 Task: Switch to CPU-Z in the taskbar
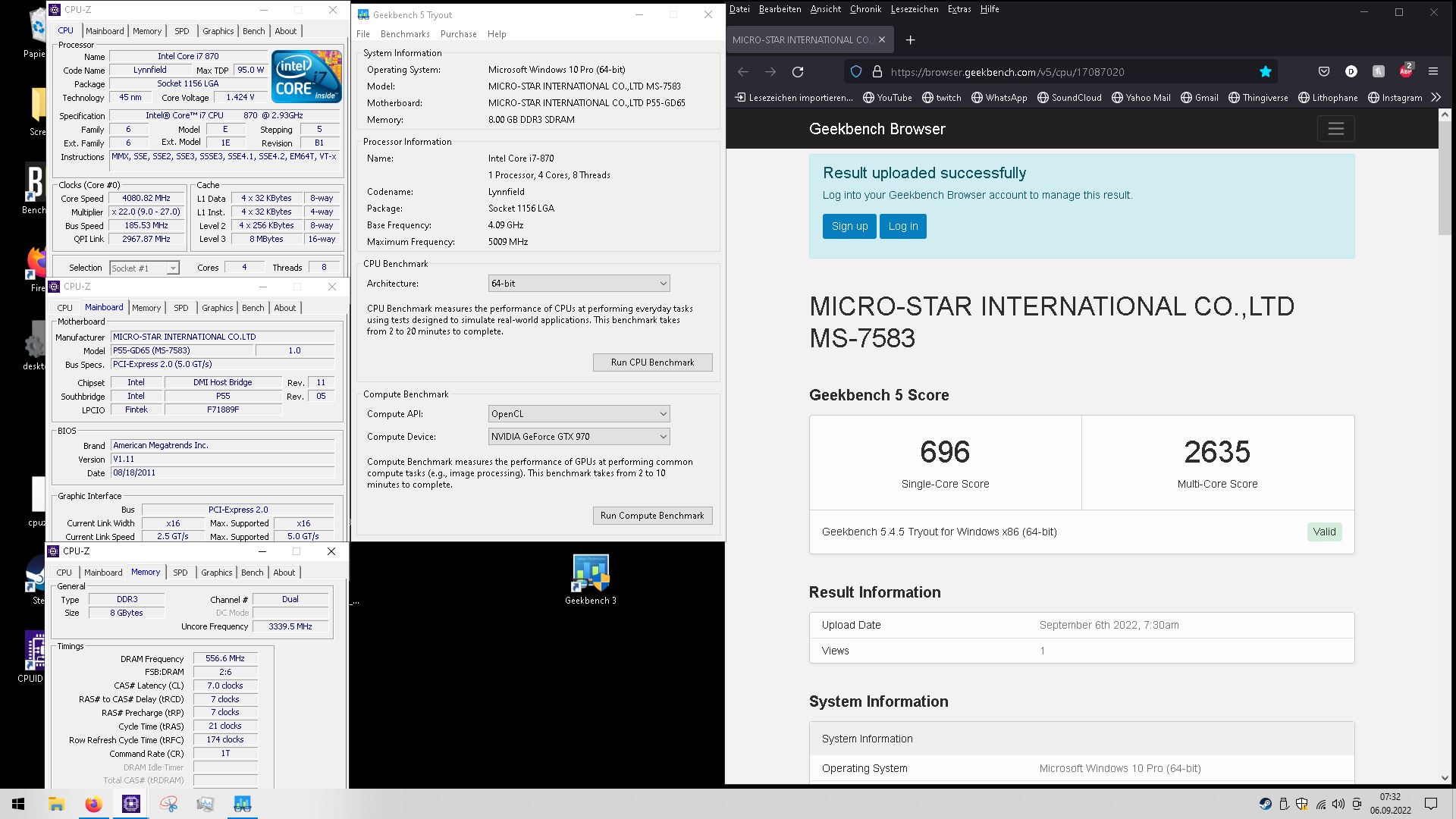(x=130, y=804)
